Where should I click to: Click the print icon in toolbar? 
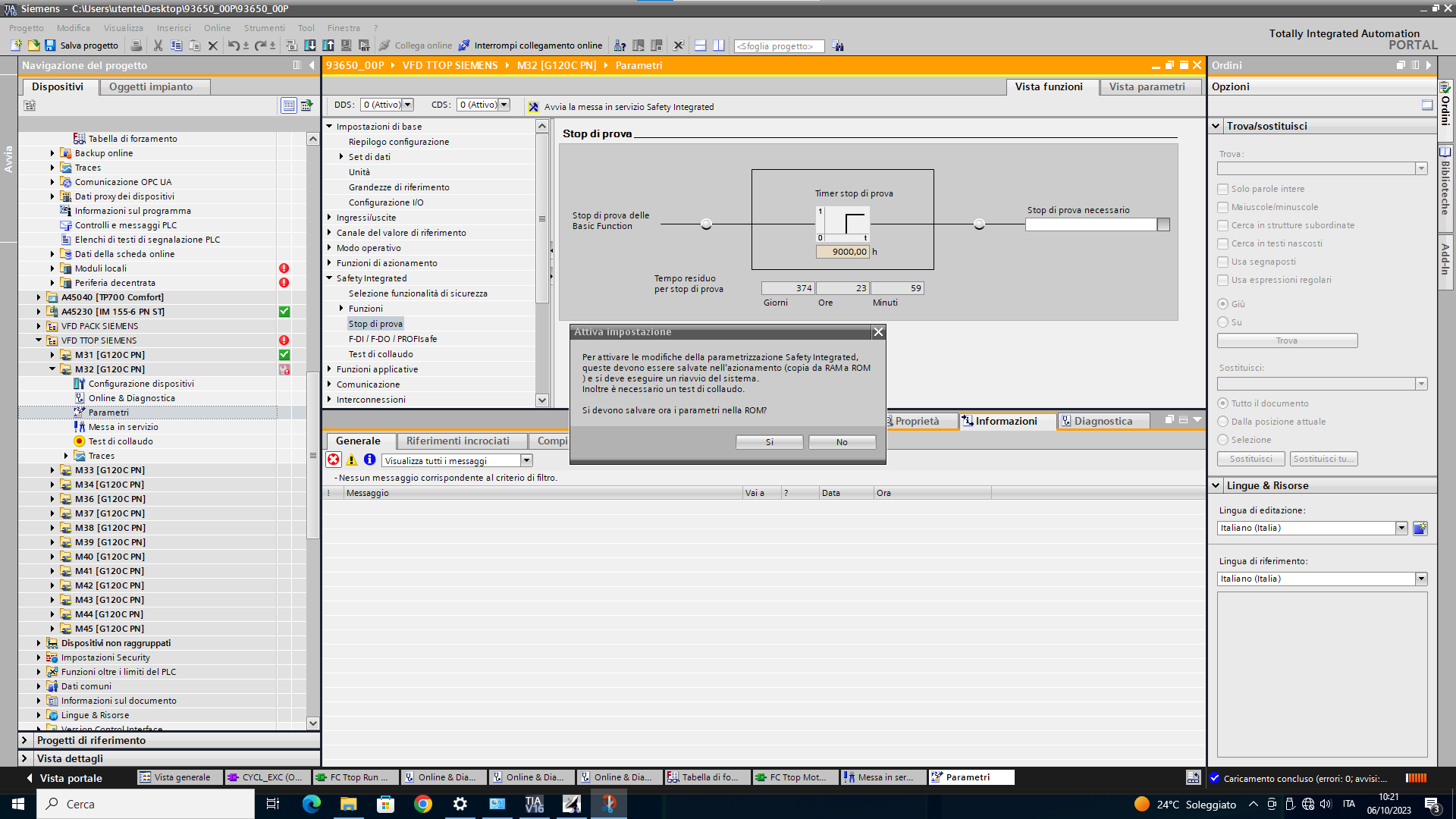(x=136, y=45)
